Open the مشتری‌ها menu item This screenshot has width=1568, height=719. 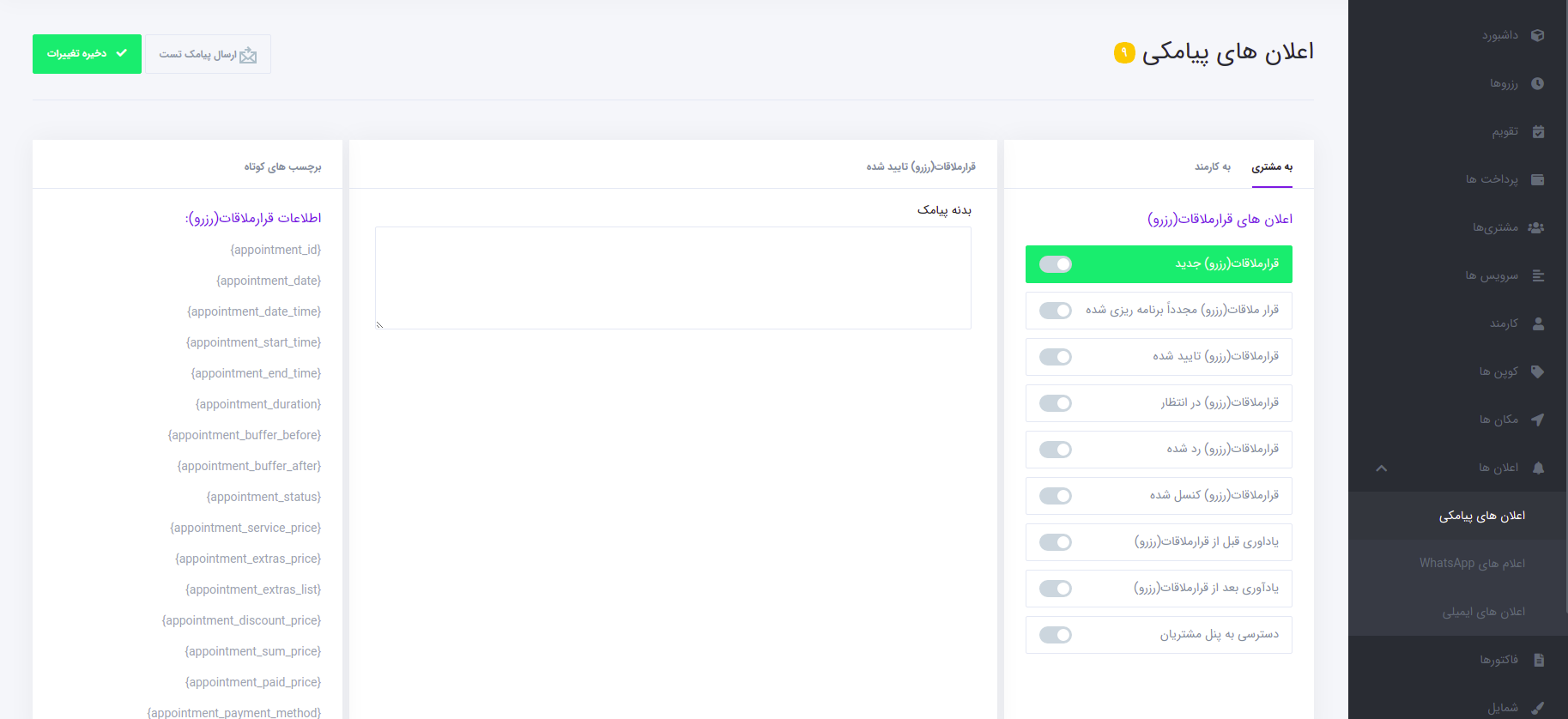pos(1457,227)
